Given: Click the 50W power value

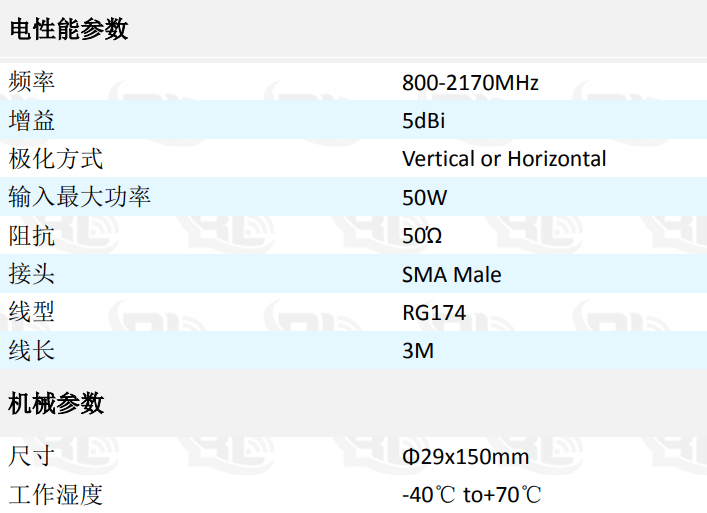Looking at the screenshot, I should pos(424,198).
